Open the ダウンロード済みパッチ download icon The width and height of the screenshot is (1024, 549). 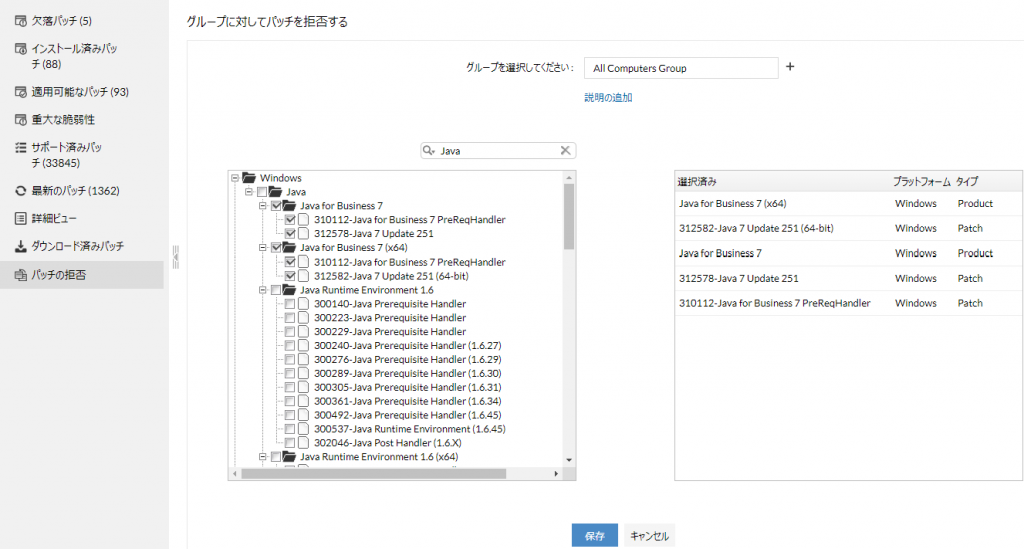click(x=20, y=246)
